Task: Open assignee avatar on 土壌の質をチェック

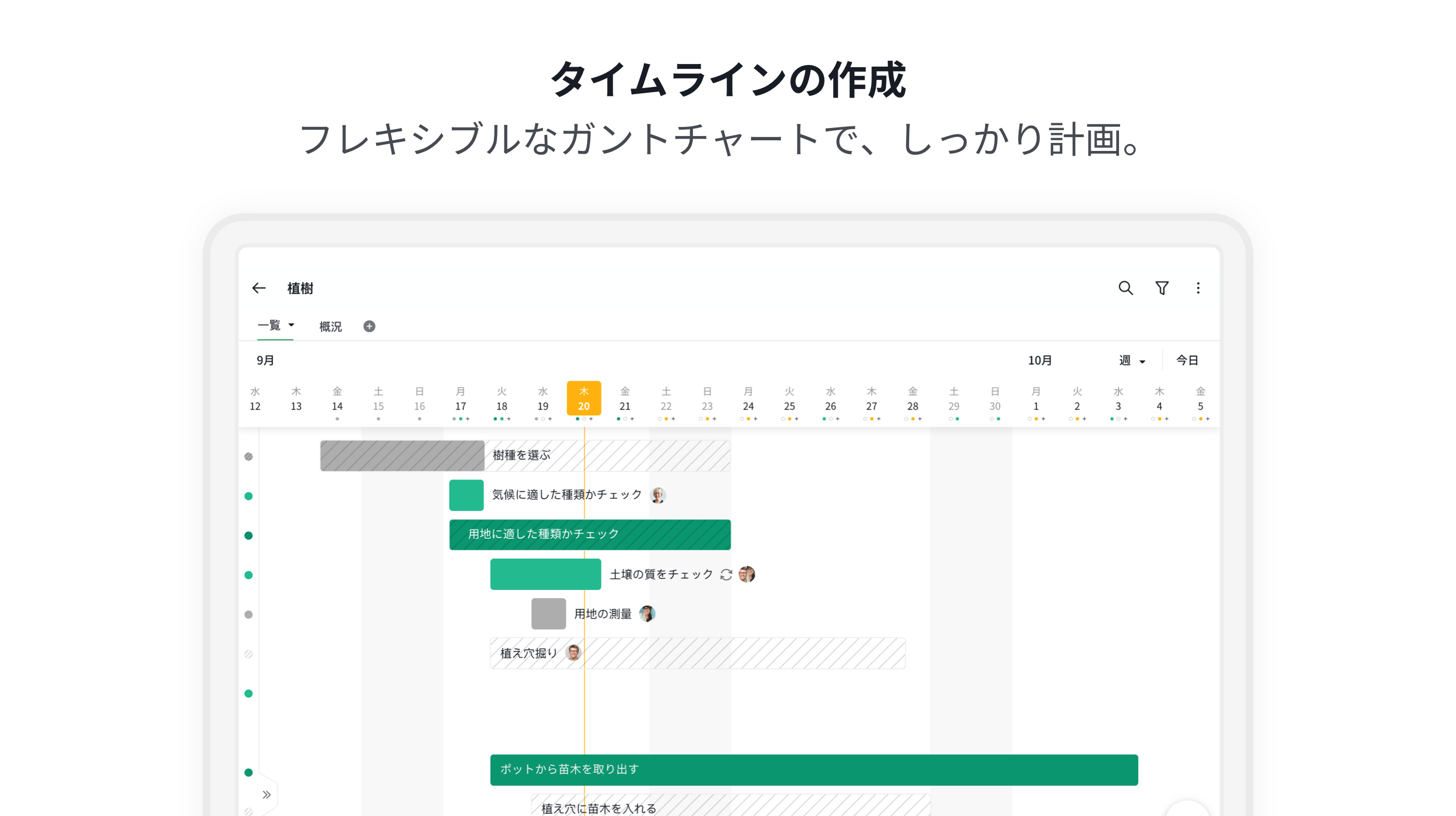Action: click(747, 574)
